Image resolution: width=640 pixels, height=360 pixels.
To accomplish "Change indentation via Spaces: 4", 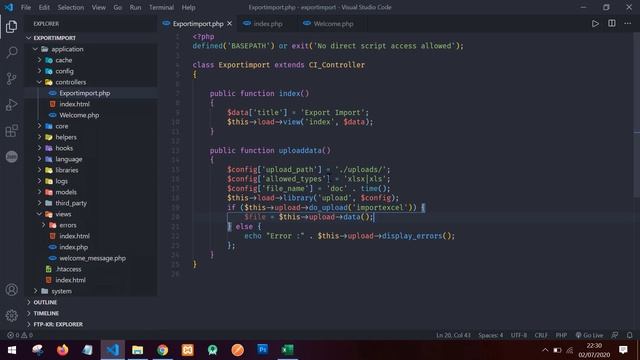I will click(x=491, y=335).
